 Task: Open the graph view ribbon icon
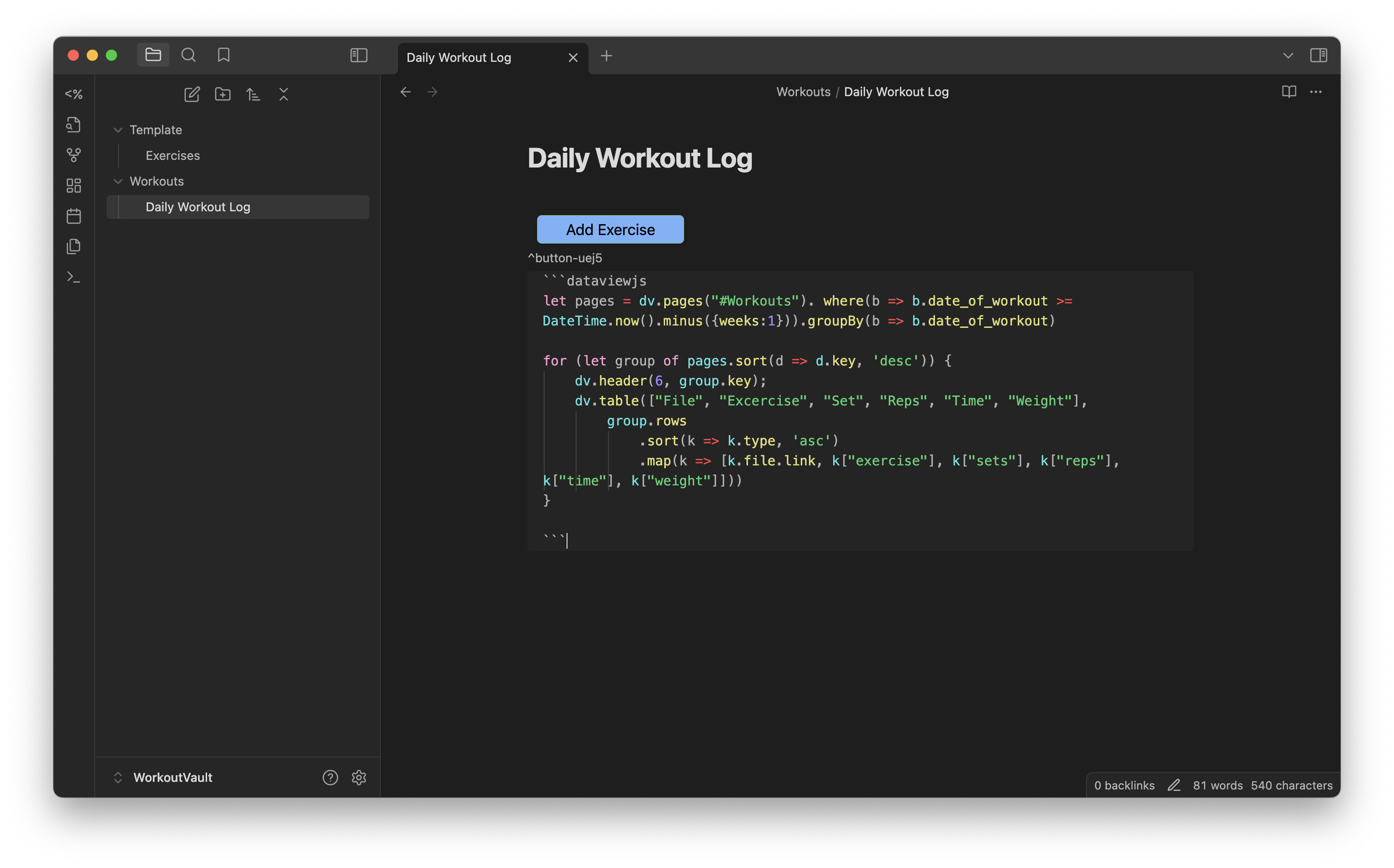click(x=73, y=155)
